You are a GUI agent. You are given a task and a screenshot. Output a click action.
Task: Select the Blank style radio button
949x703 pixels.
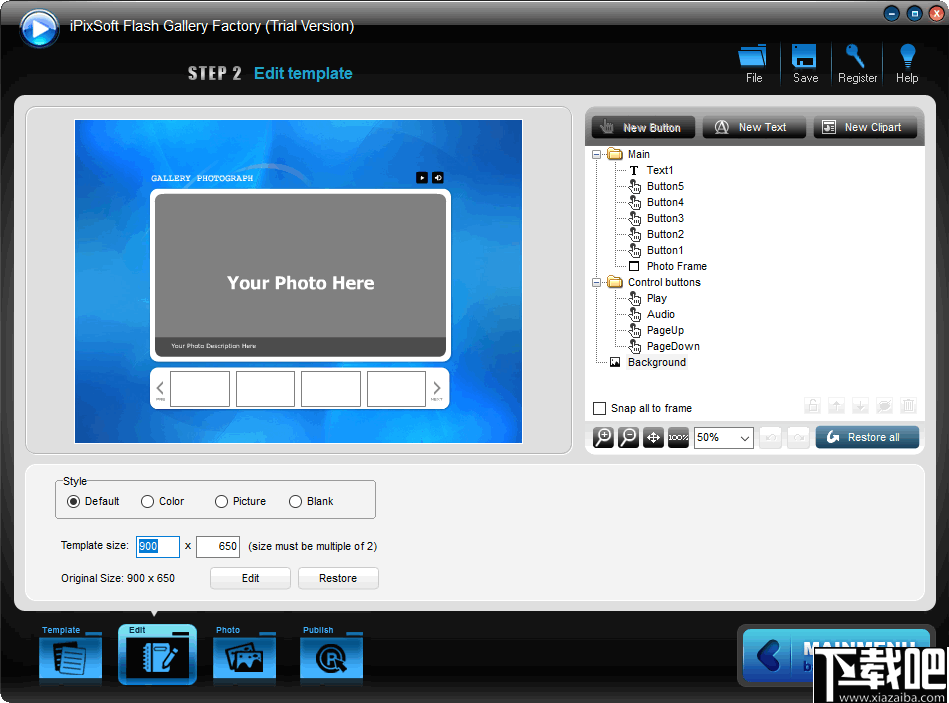pyautogui.click(x=295, y=502)
